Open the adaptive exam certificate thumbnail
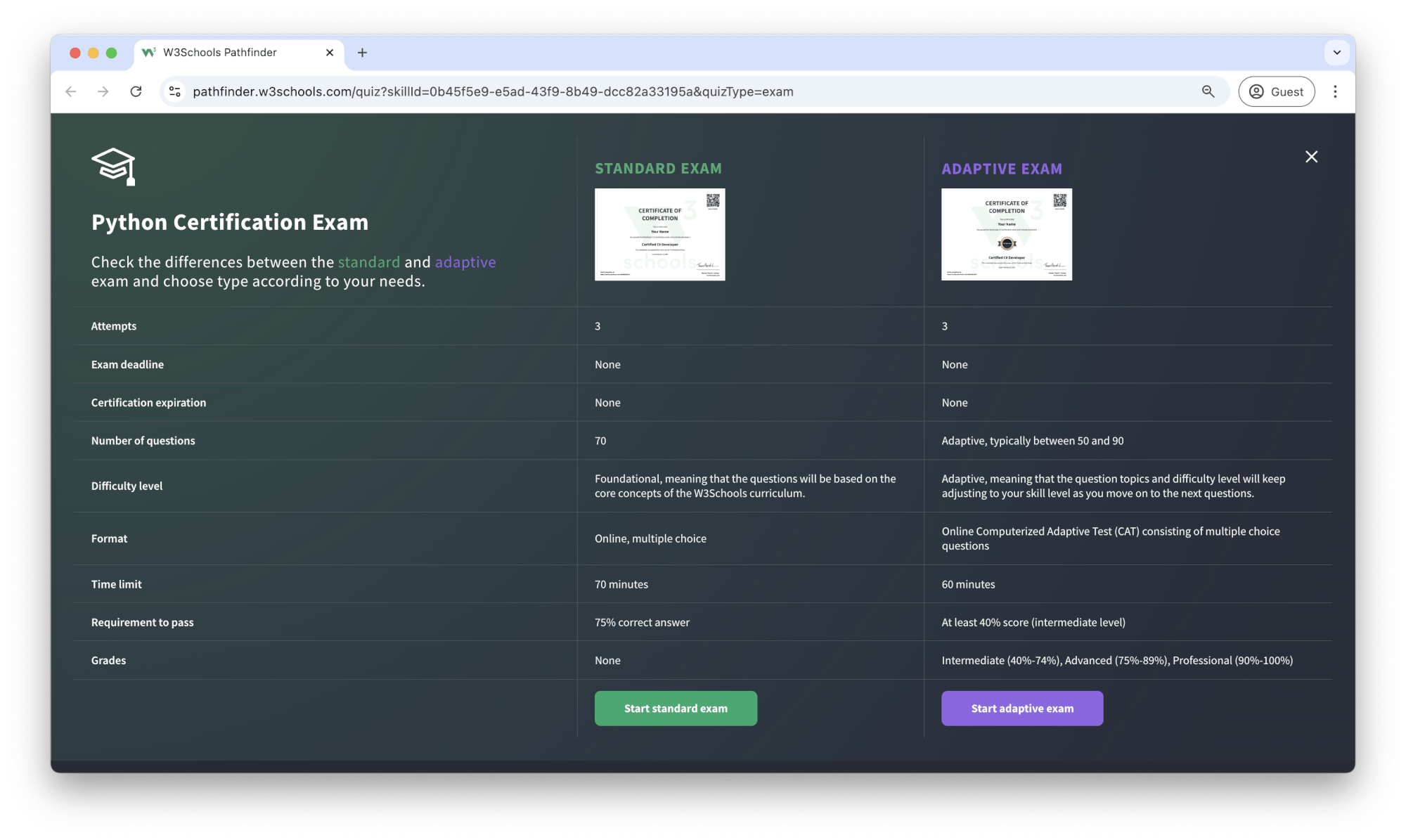1406x840 pixels. pyautogui.click(x=1006, y=234)
